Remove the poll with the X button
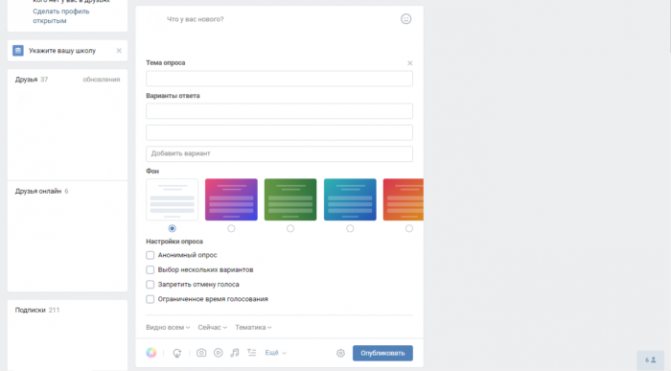The height and width of the screenshot is (371, 671). [x=410, y=63]
